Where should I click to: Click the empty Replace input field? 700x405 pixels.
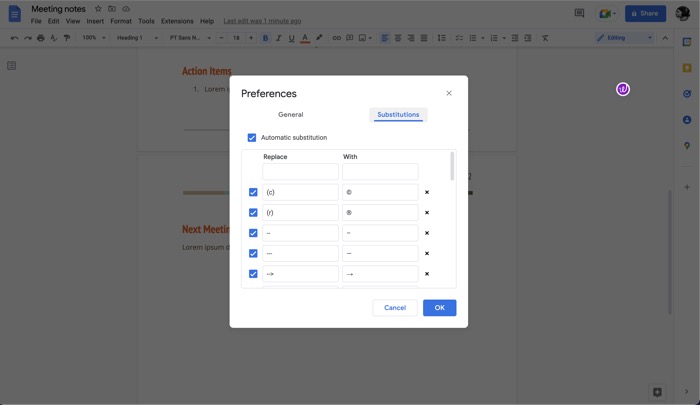(300, 171)
